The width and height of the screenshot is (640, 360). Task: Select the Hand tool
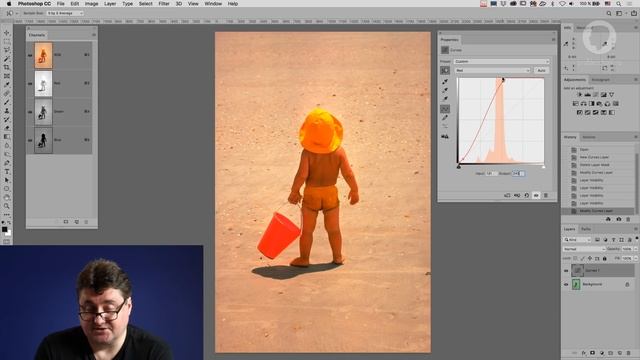(7, 198)
